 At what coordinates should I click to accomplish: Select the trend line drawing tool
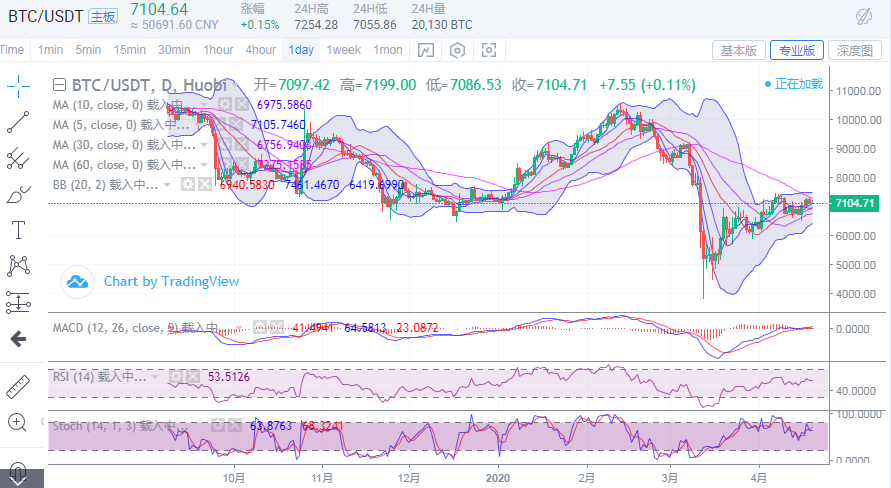18,122
